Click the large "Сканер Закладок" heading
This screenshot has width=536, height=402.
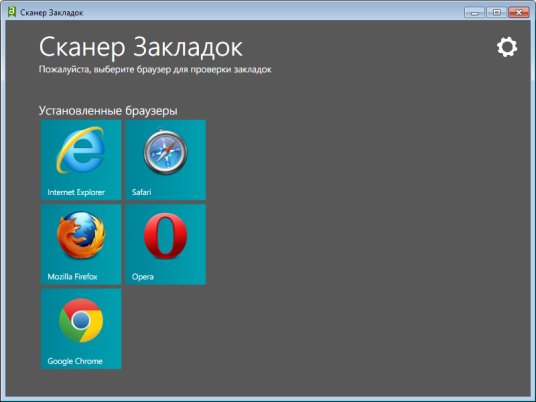[x=141, y=47]
